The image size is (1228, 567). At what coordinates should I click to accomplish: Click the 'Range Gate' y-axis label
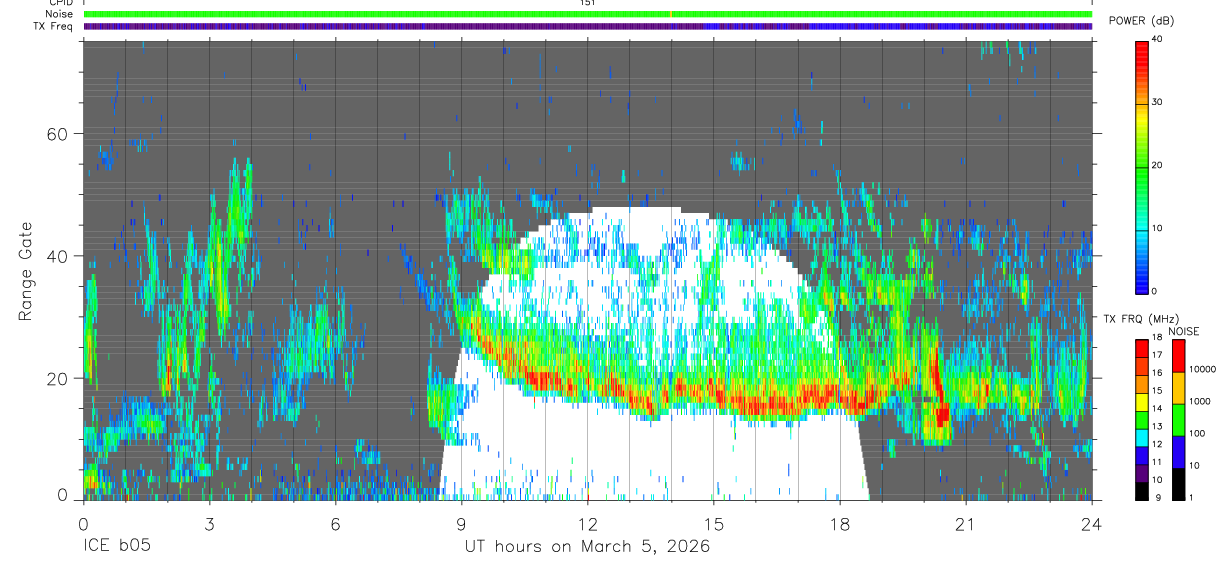25,271
